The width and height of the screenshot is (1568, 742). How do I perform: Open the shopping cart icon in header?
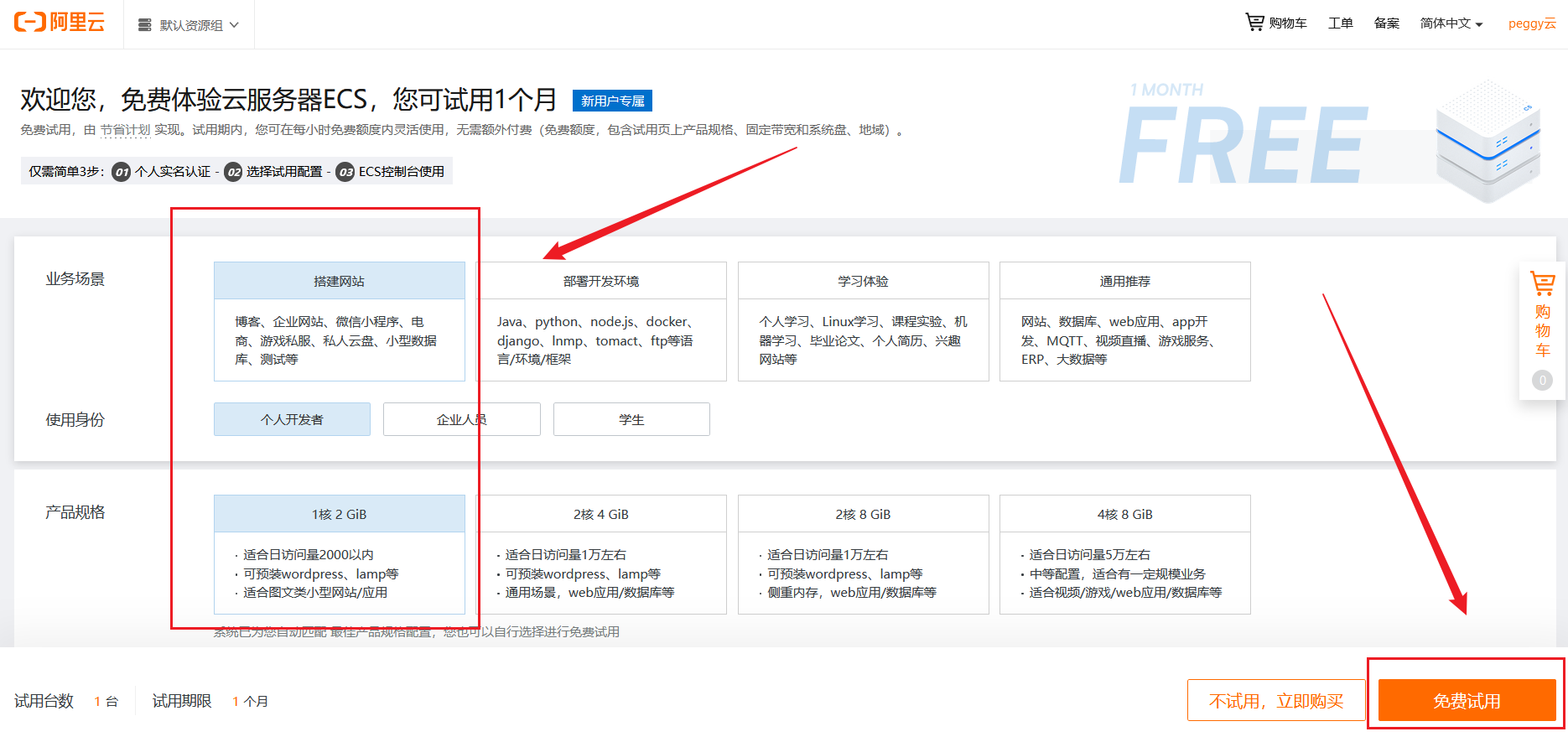[1254, 23]
